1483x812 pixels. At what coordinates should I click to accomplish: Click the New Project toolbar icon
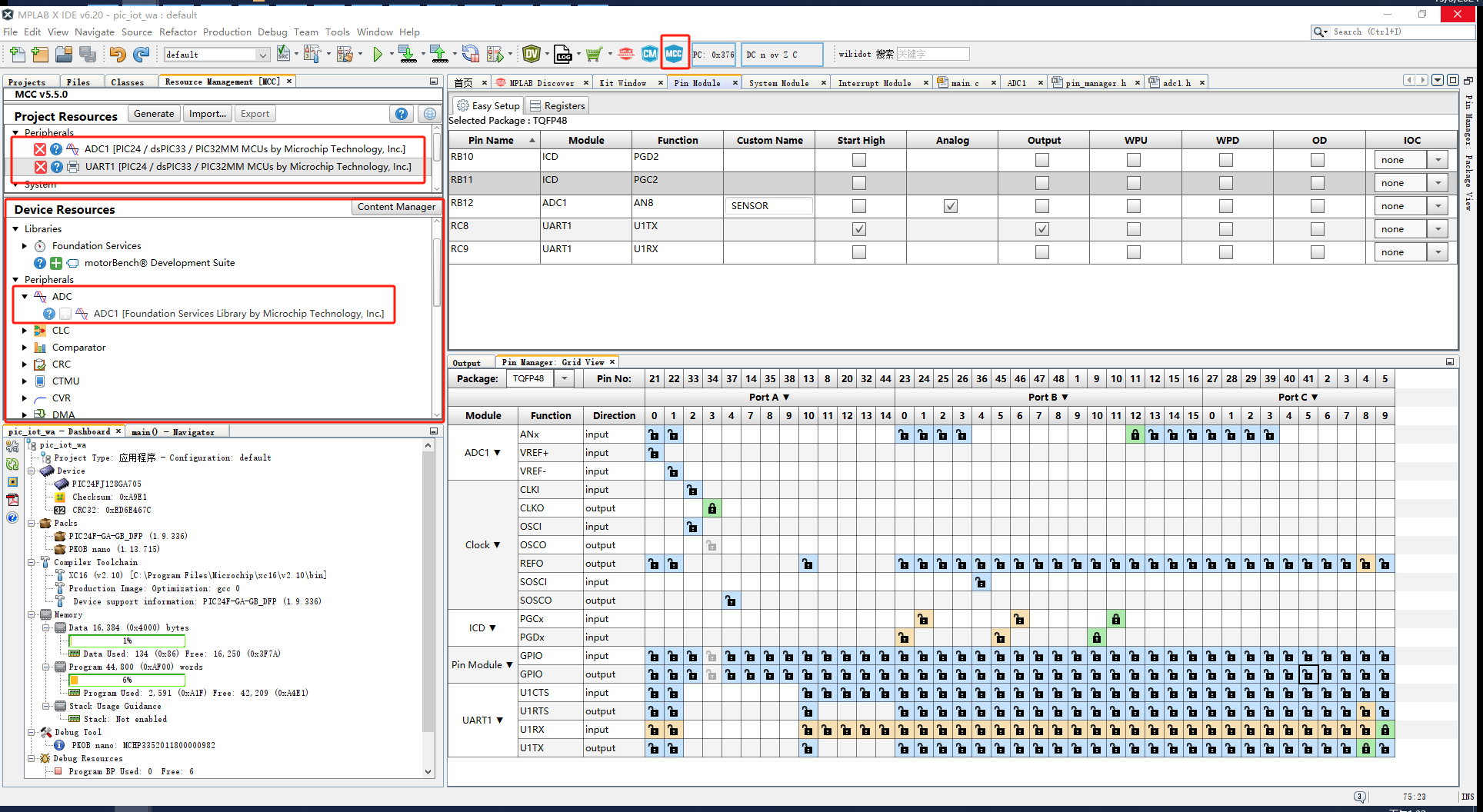point(41,54)
